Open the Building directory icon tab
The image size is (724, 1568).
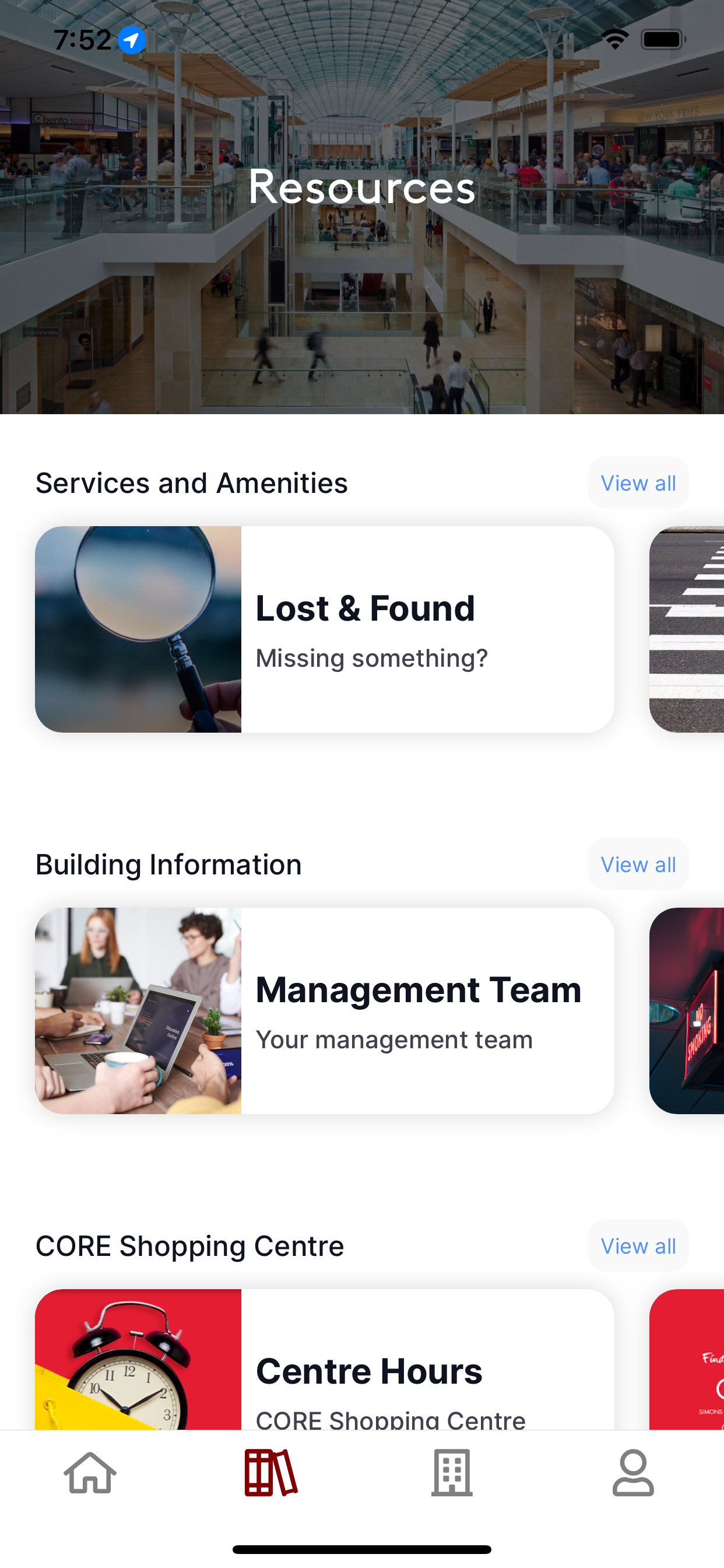click(452, 1472)
